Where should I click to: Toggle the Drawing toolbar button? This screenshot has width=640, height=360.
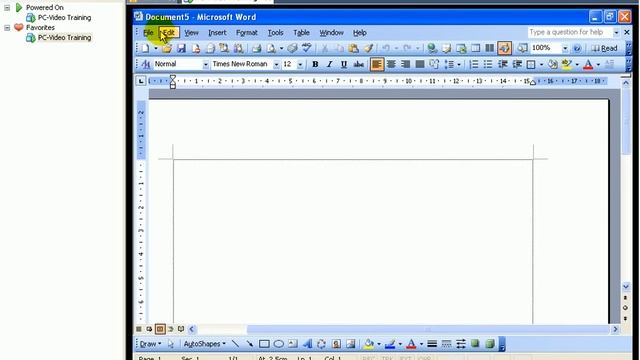[504, 48]
